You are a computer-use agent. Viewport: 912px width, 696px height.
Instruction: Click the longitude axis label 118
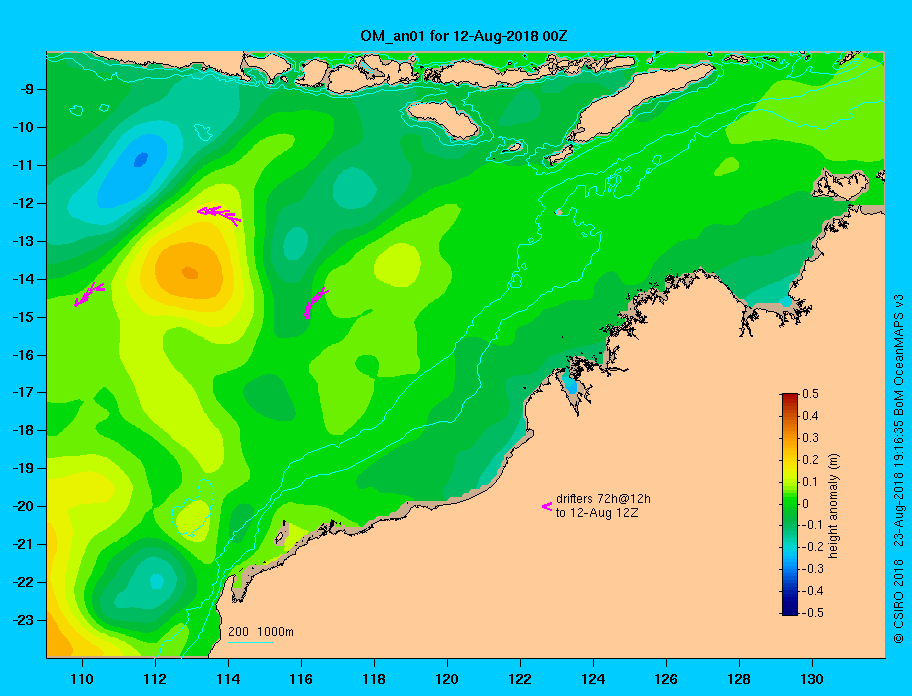click(x=374, y=679)
